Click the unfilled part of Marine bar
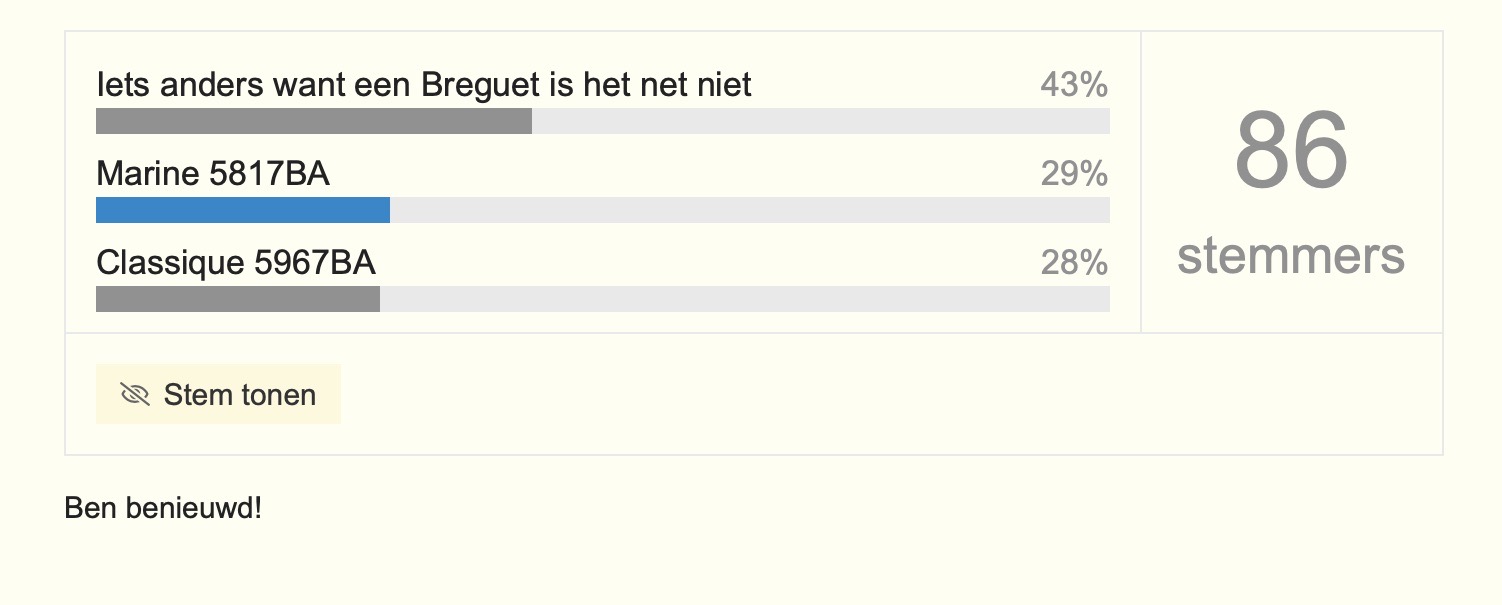1502x605 pixels. pyautogui.click(x=750, y=210)
